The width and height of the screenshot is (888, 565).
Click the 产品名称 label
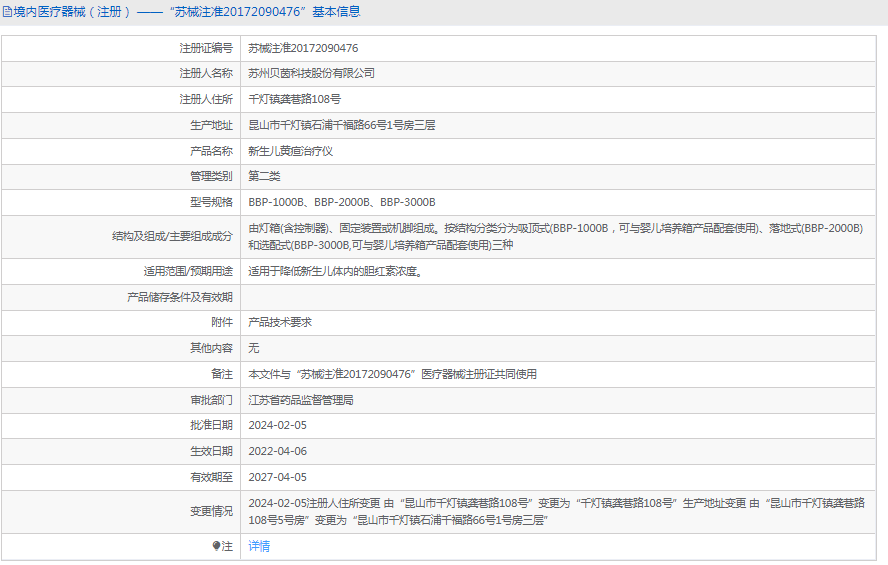[x=211, y=152]
